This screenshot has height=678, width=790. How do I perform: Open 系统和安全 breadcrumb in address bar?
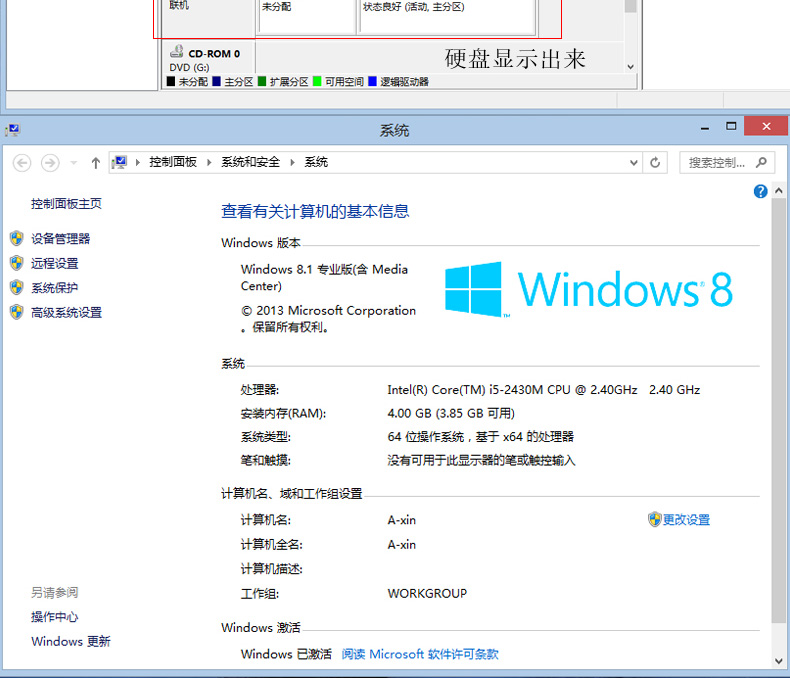click(x=250, y=162)
